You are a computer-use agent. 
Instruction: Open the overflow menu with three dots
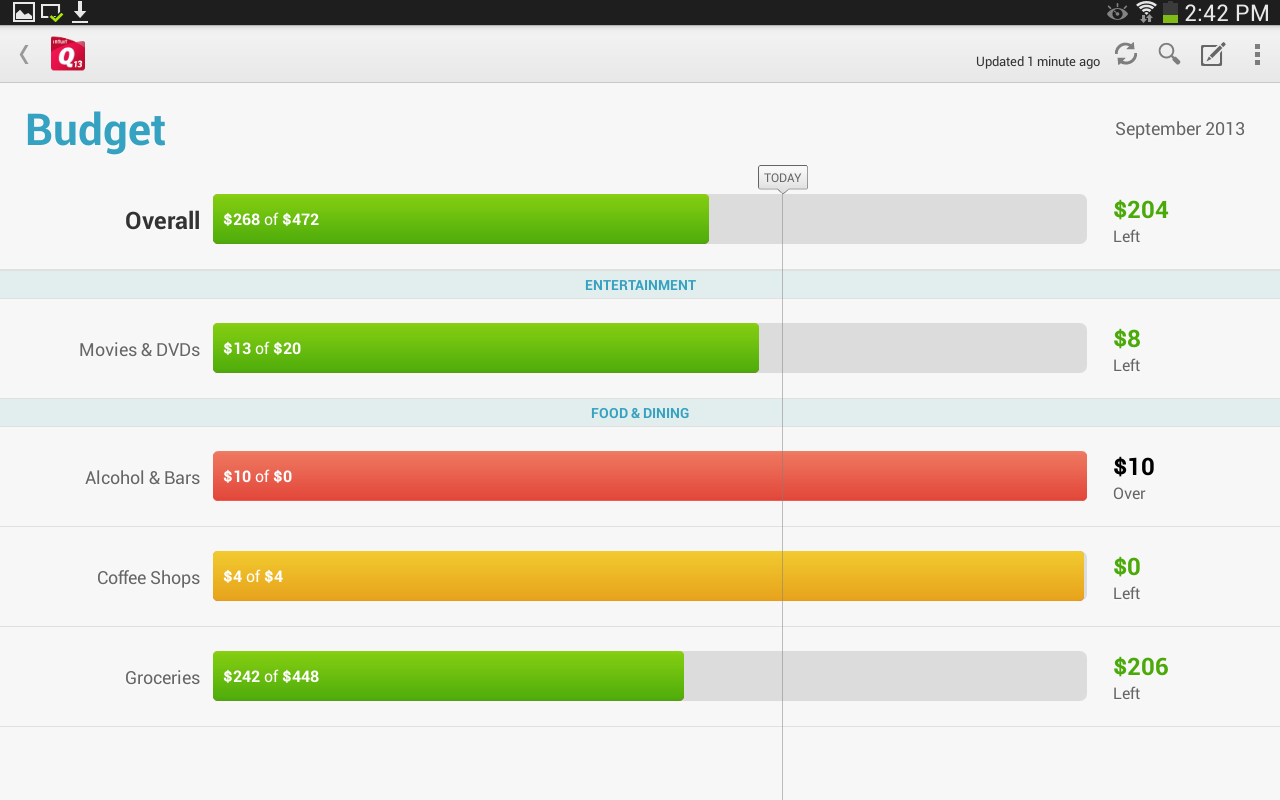tap(1257, 54)
